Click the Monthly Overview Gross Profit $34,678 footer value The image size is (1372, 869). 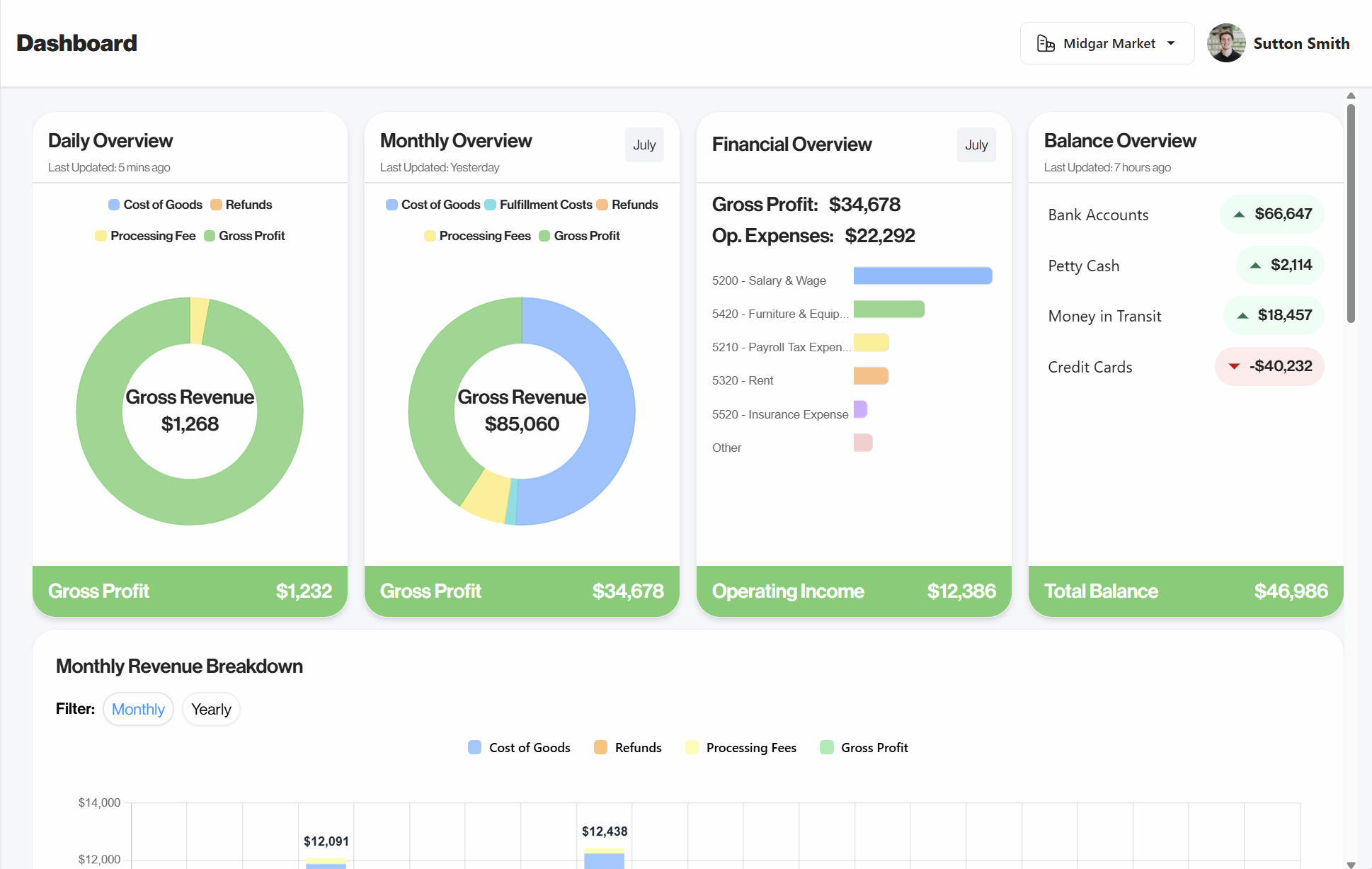628,591
